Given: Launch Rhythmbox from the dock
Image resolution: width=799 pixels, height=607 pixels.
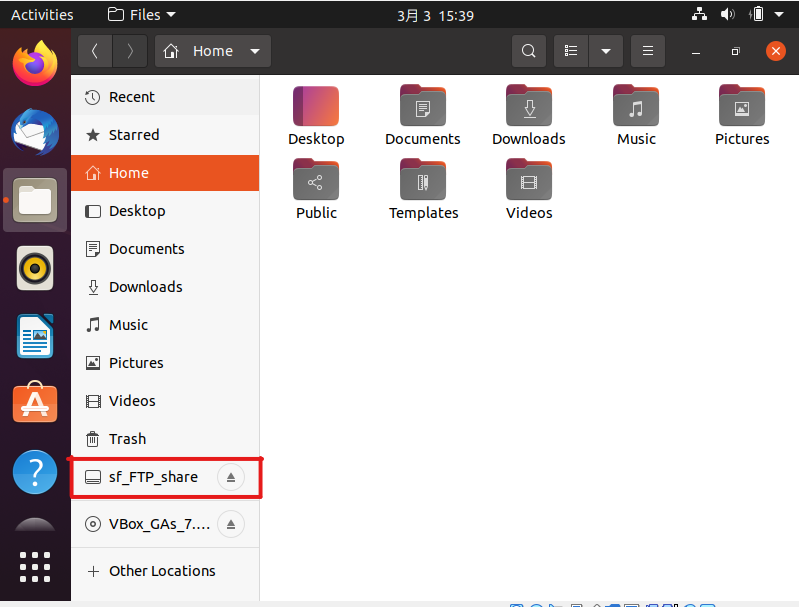Looking at the screenshot, I should [x=35, y=268].
